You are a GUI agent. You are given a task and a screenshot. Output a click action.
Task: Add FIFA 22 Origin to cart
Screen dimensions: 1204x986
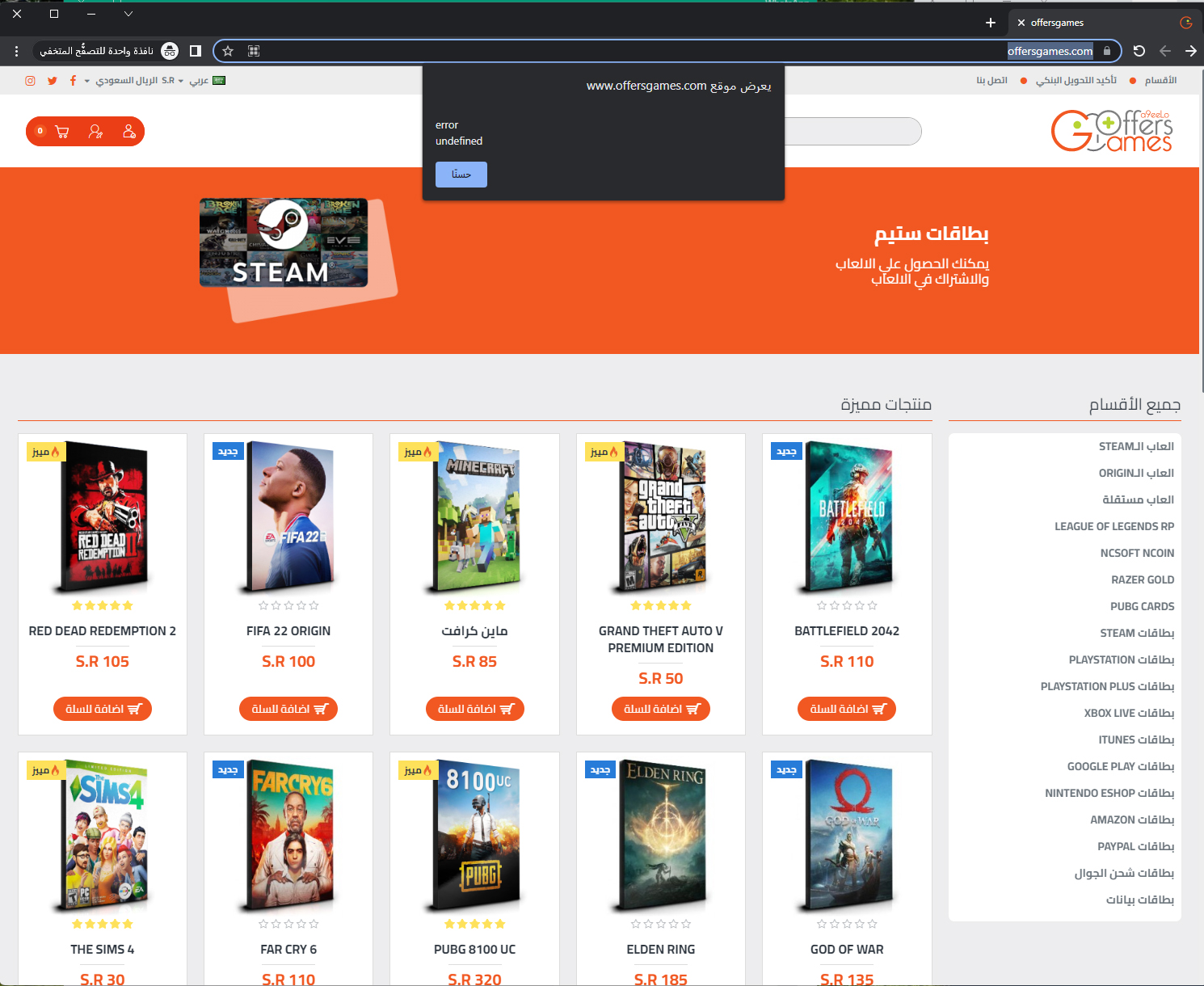[288, 709]
